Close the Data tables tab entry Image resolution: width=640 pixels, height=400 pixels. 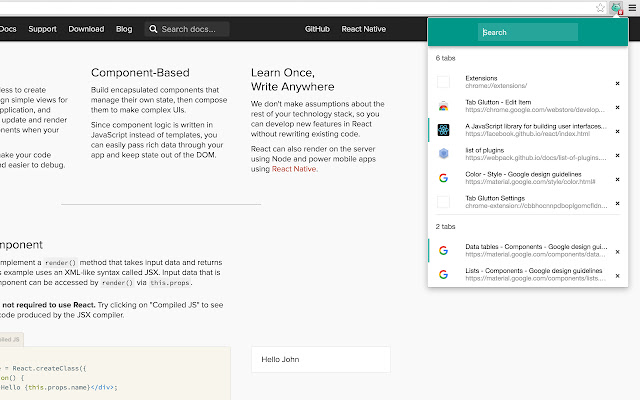pos(618,252)
